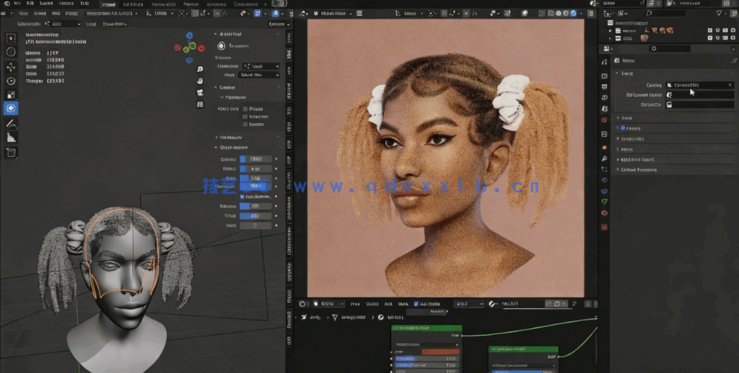
Task: Open the Material properties tab
Action: click(x=604, y=213)
